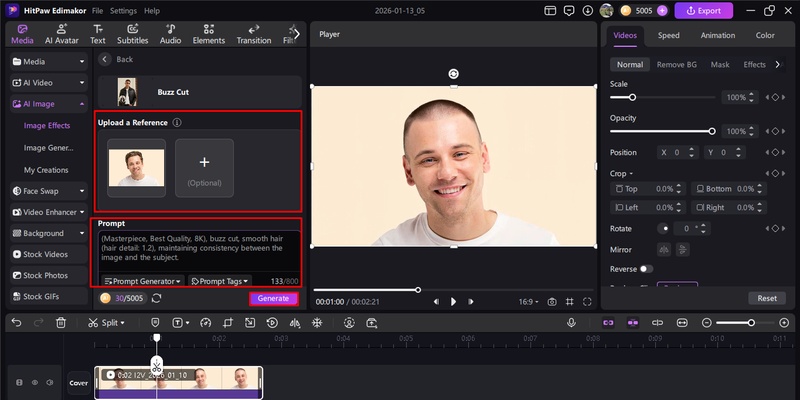Fit the timeline to the window width

pos(682,322)
